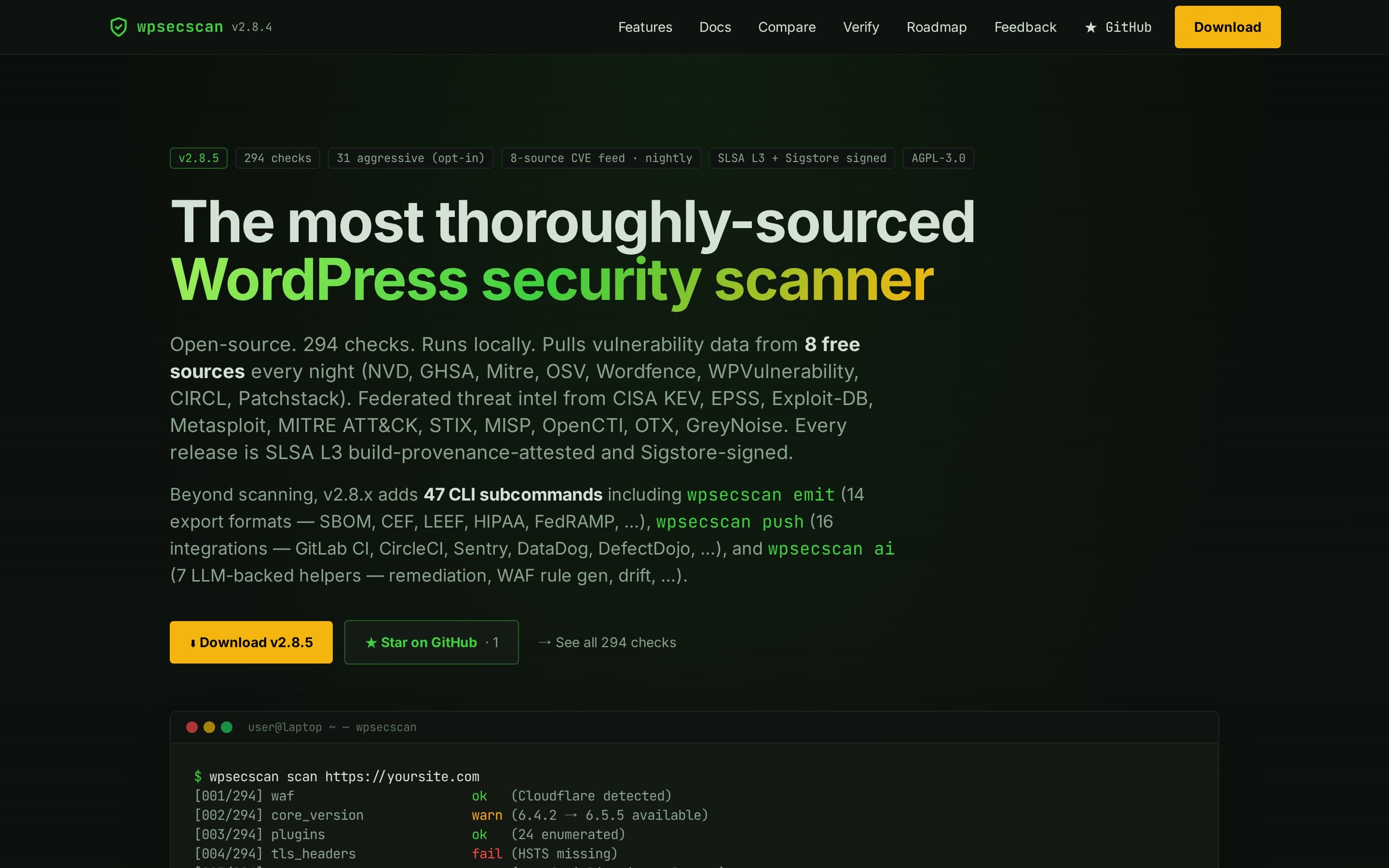This screenshot has width=1389, height=868.
Task: Click the 31 aggressive (opt-in) badge
Action: tap(411, 158)
